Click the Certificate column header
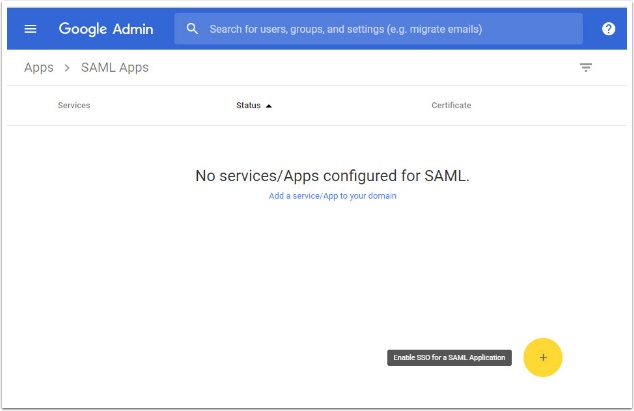The image size is (634, 411). click(x=451, y=105)
